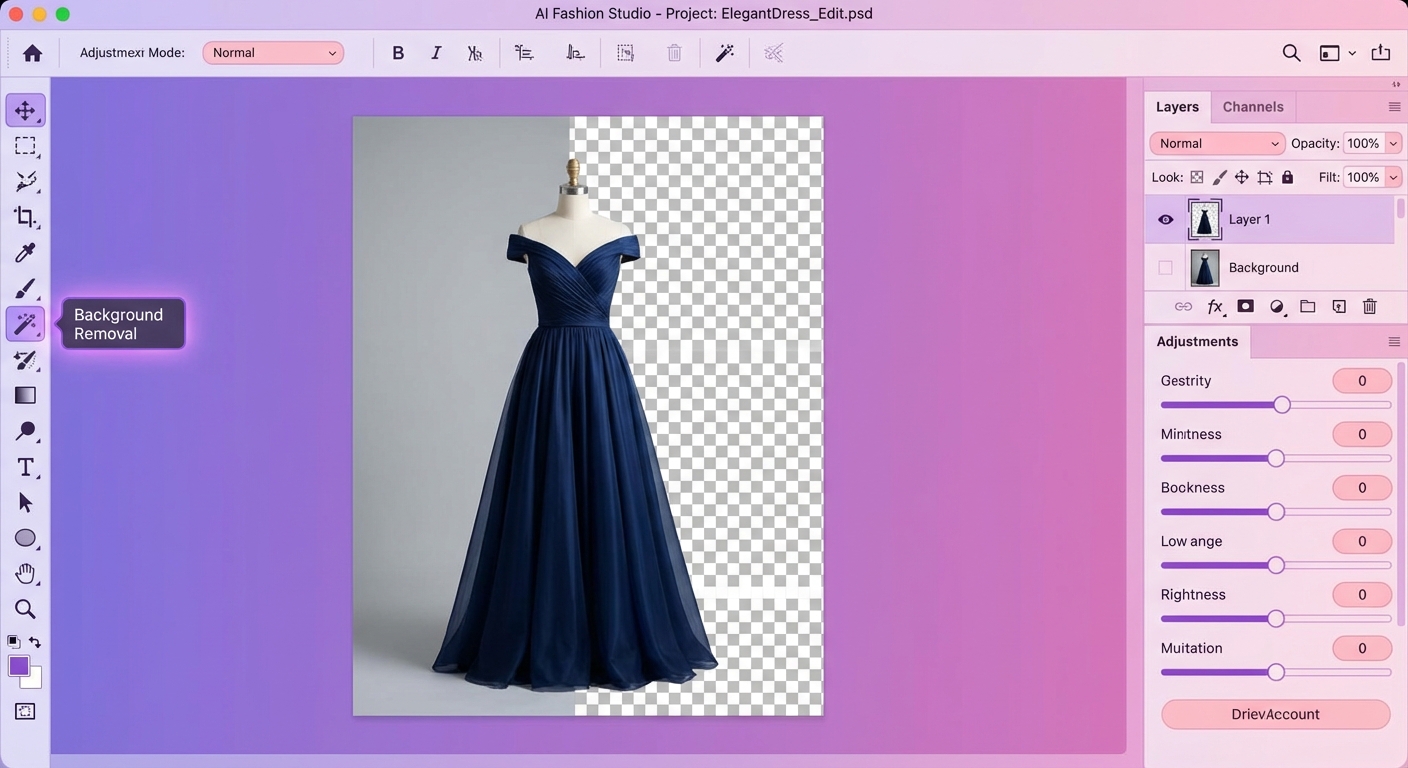Select the Move tool in toolbar
Screen dimensions: 1408x768
25,111
